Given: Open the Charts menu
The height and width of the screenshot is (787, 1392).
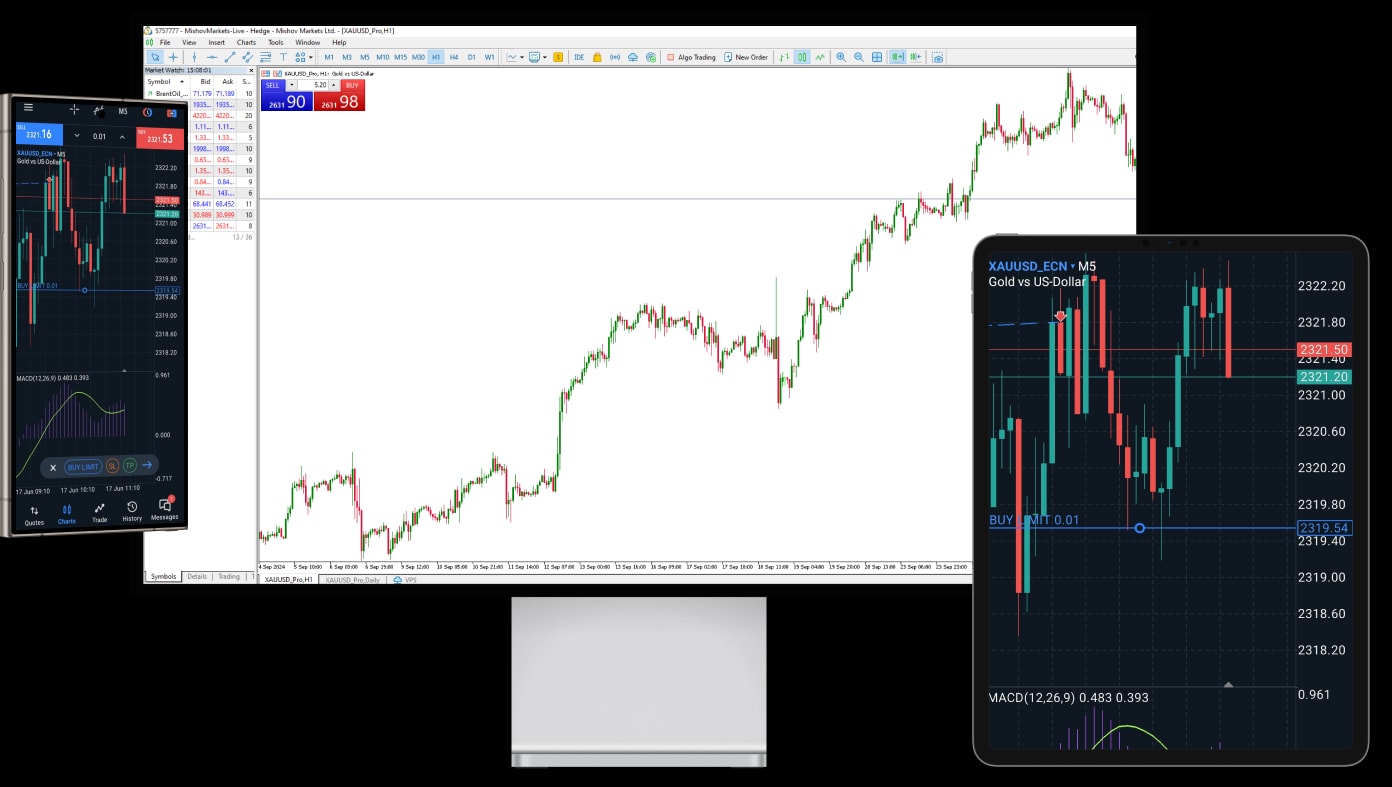Looking at the screenshot, I should 246,42.
